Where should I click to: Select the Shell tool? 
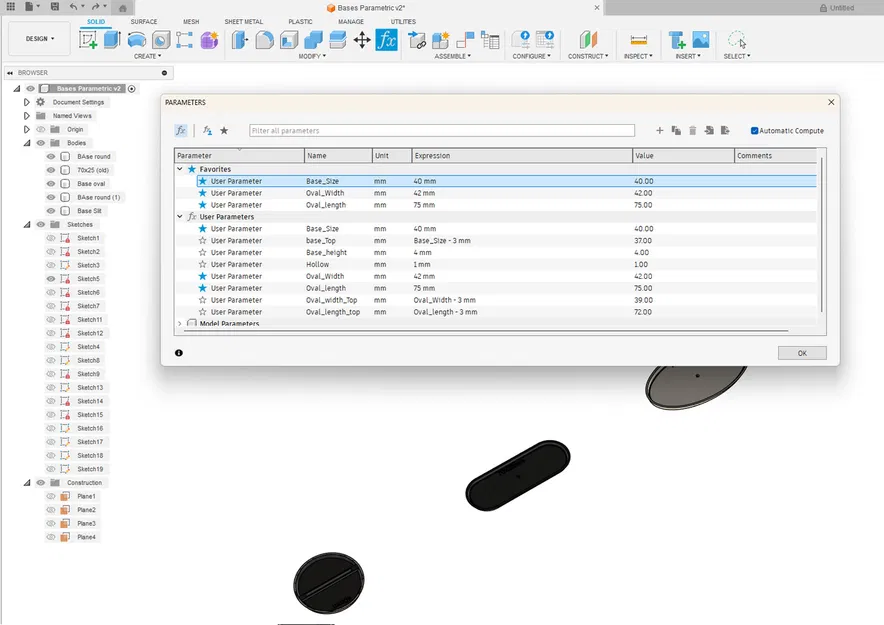(x=289, y=40)
